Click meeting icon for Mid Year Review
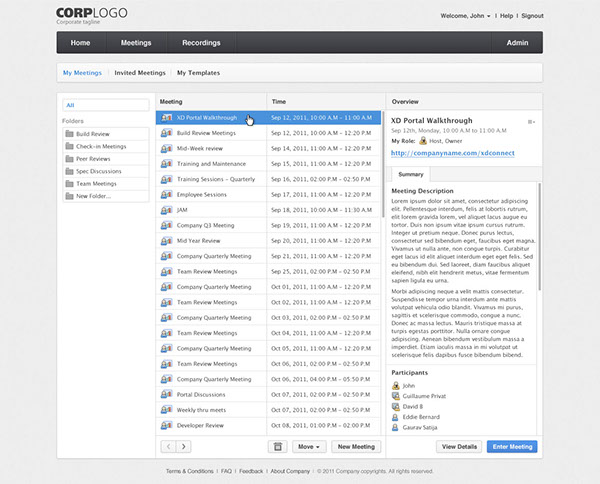Image resolution: width=600 pixels, height=484 pixels. [x=166, y=241]
